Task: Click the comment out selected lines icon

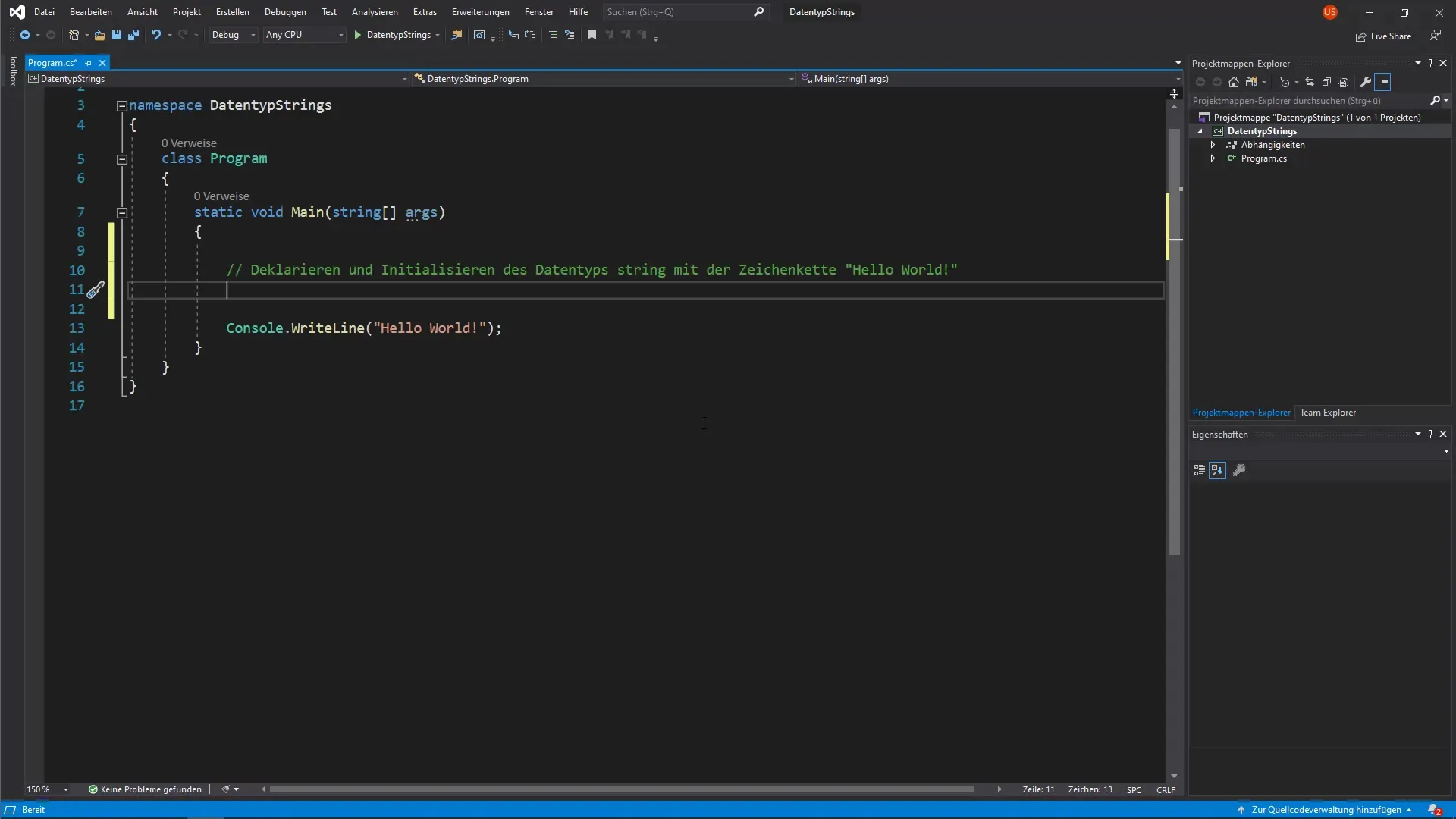Action: click(x=553, y=35)
